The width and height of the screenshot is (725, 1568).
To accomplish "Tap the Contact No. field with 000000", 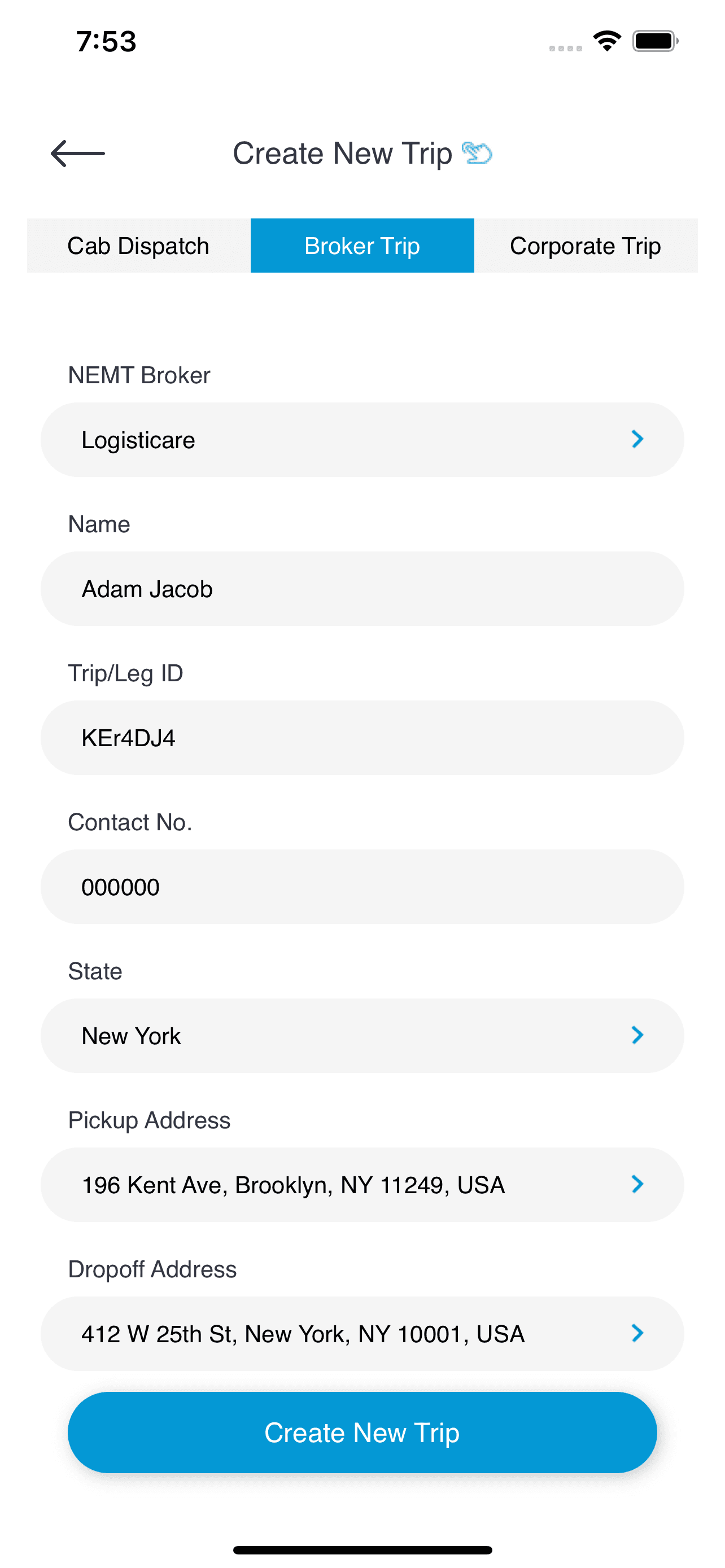I will 362,887.
